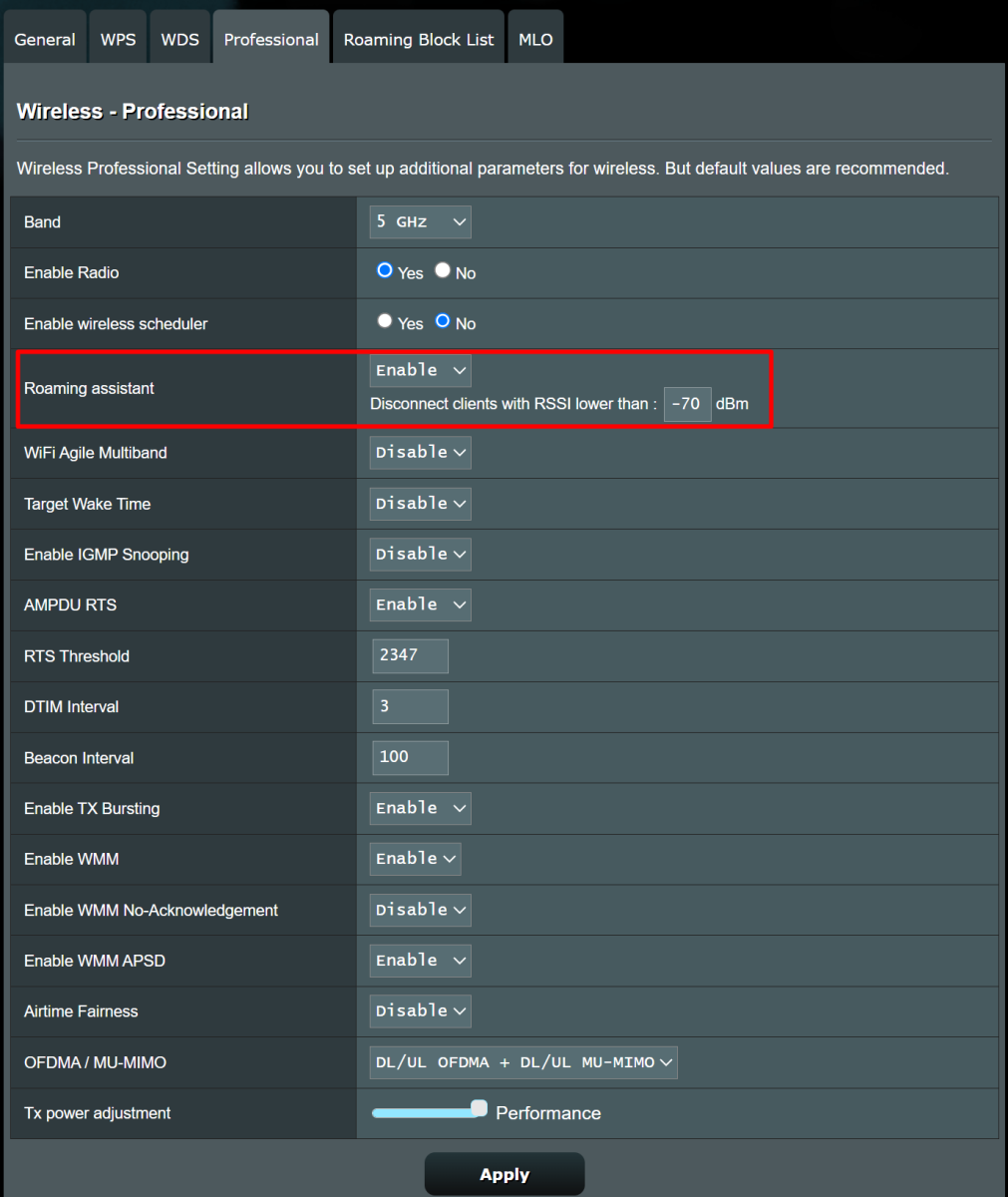
Task: Select No for Enable Radio
Action: pyautogui.click(x=443, y=271)
